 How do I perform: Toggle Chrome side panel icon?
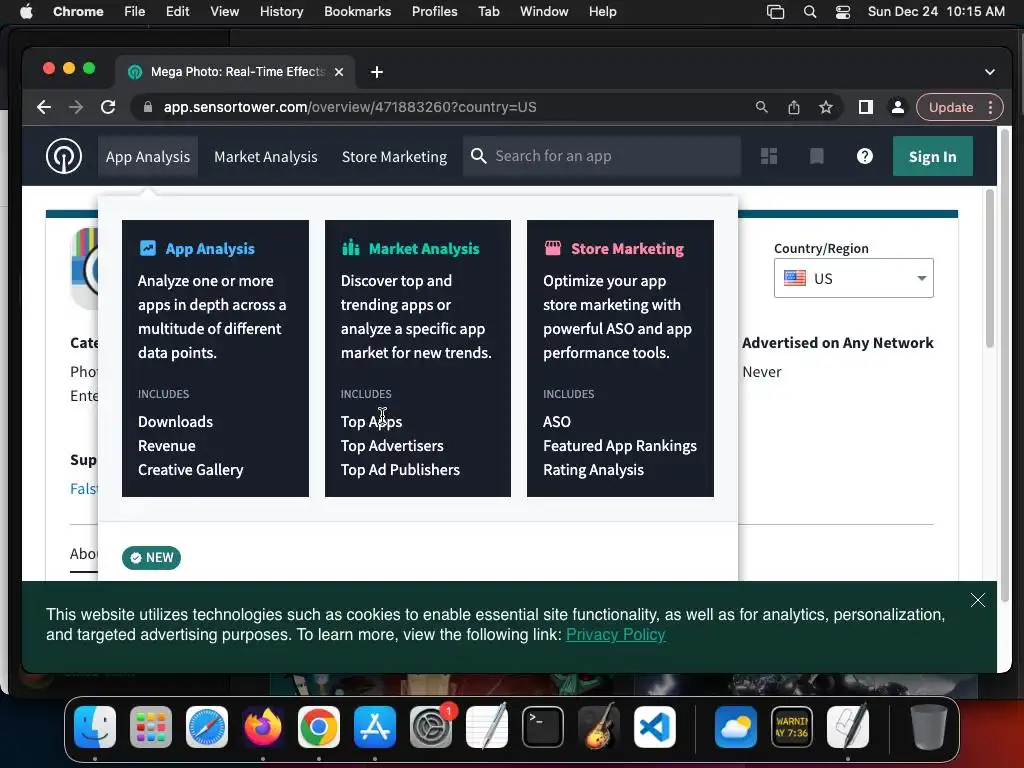(866, 107)
